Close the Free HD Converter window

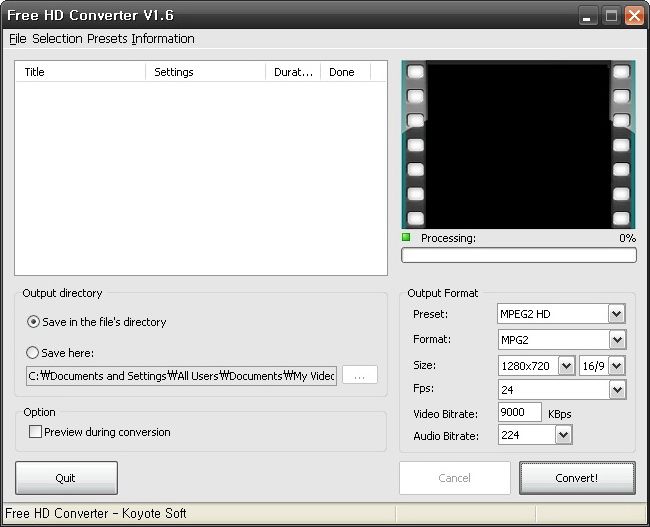pos(635,16)
